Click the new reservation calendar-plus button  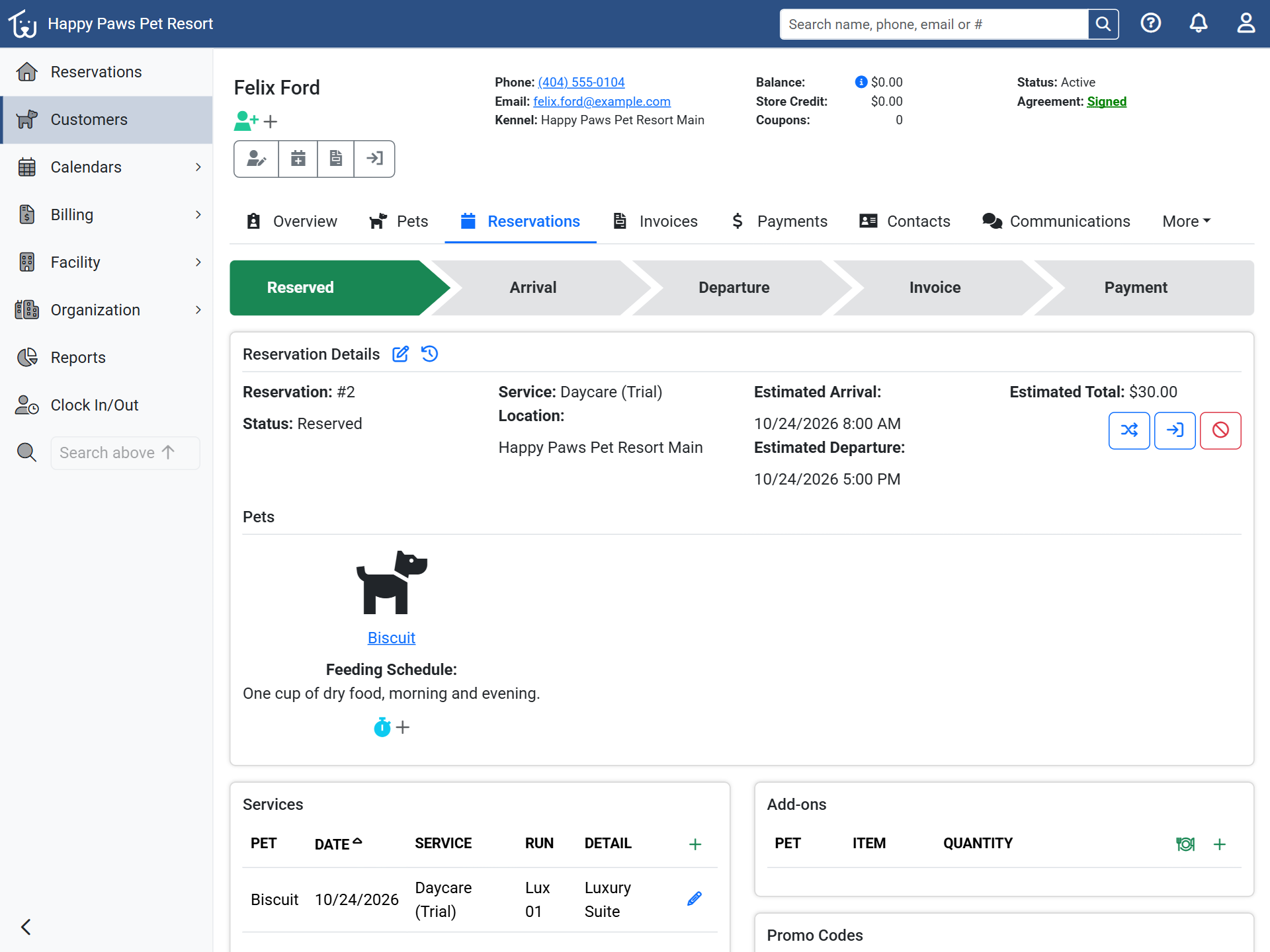[298, 159]
